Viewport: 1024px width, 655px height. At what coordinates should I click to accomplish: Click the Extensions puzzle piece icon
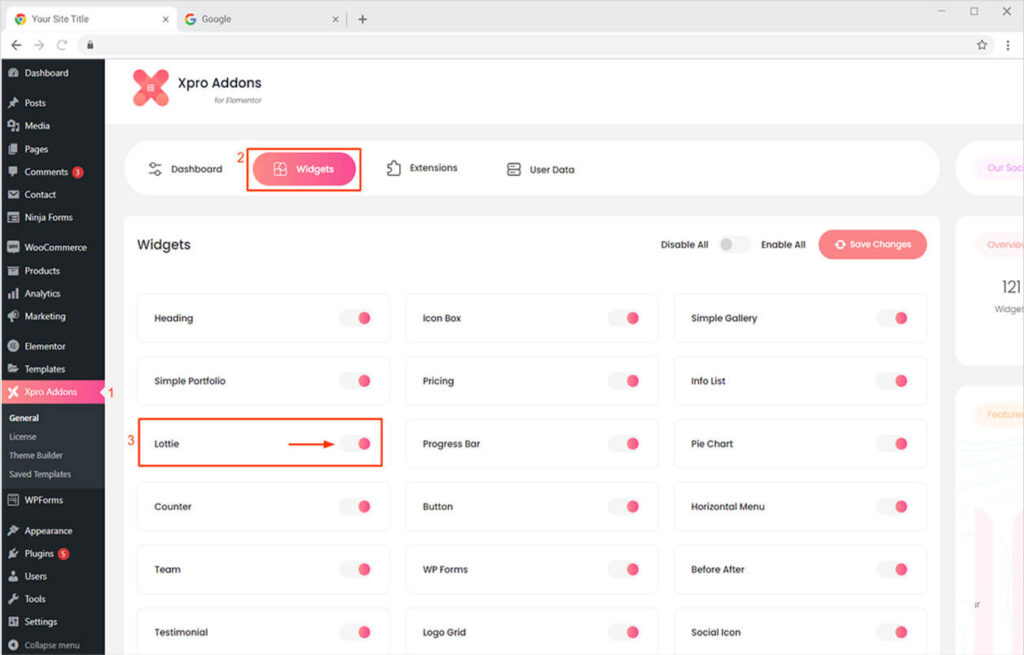394,168
